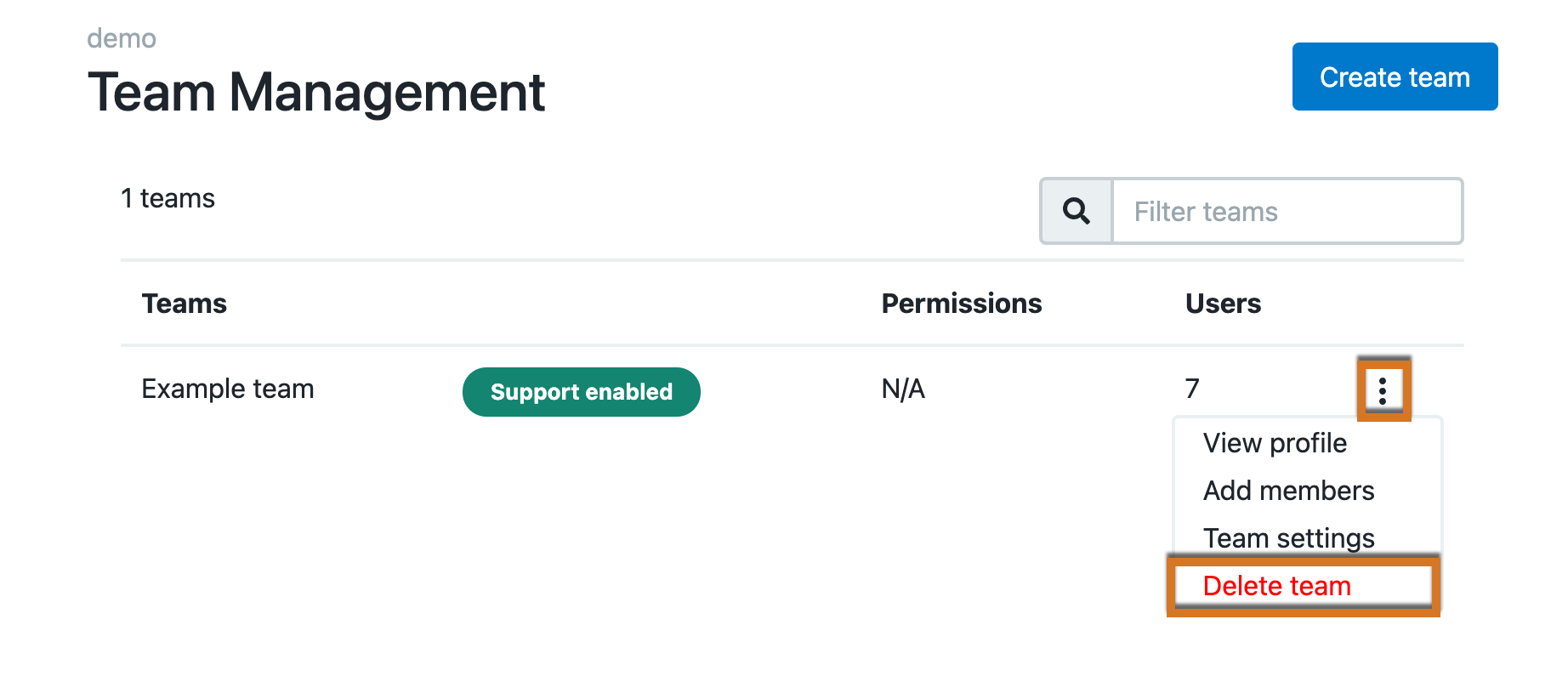Click the Support enabled badge
The image size is (1568, 699).
(x=581, y=392)
